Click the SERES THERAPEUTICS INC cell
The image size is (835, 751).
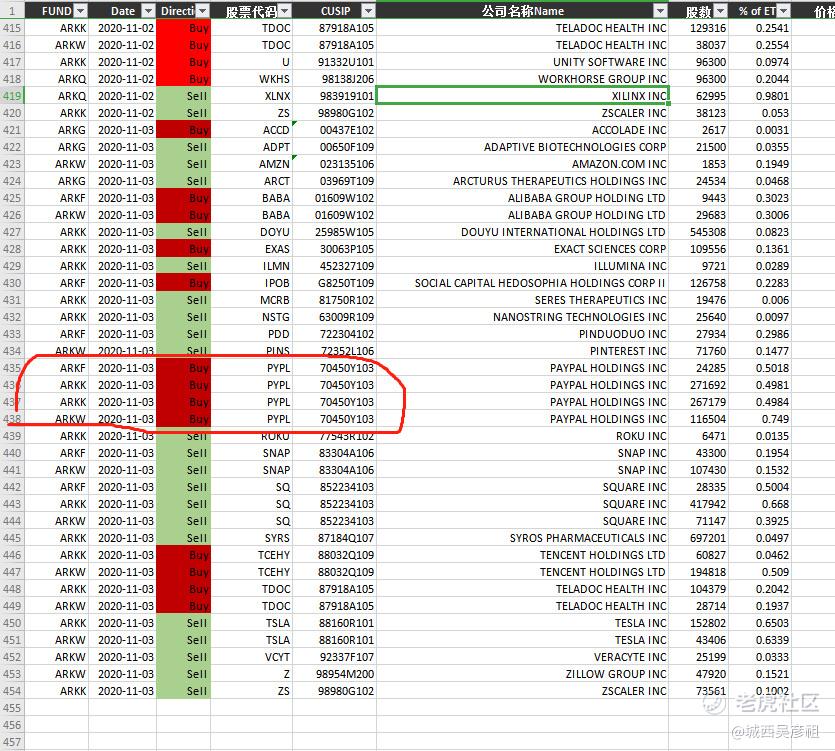[x=522, y=300]
